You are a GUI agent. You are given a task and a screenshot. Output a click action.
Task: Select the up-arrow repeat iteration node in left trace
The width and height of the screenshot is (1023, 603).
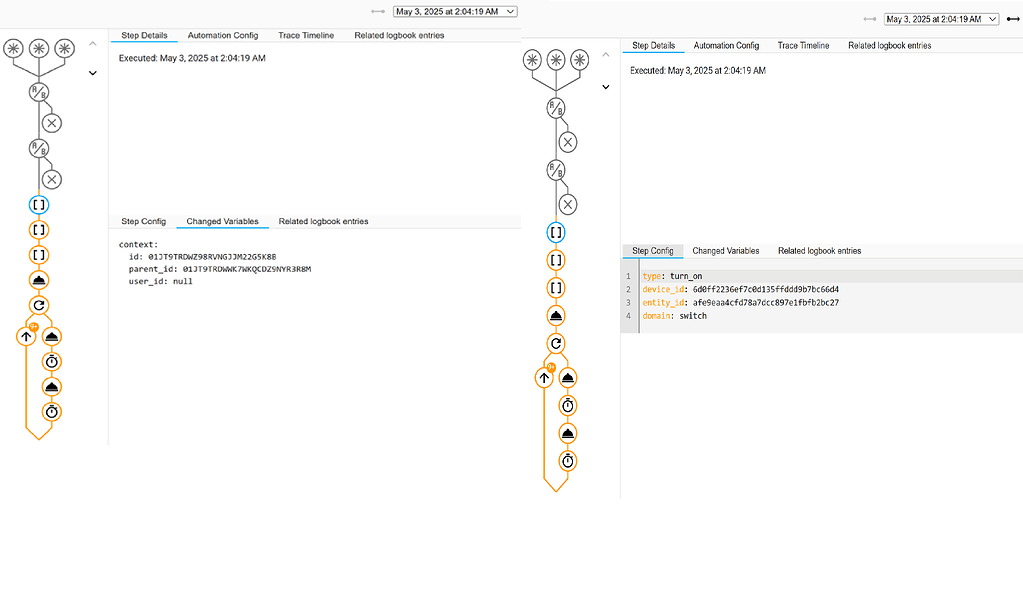click(25, 337)
